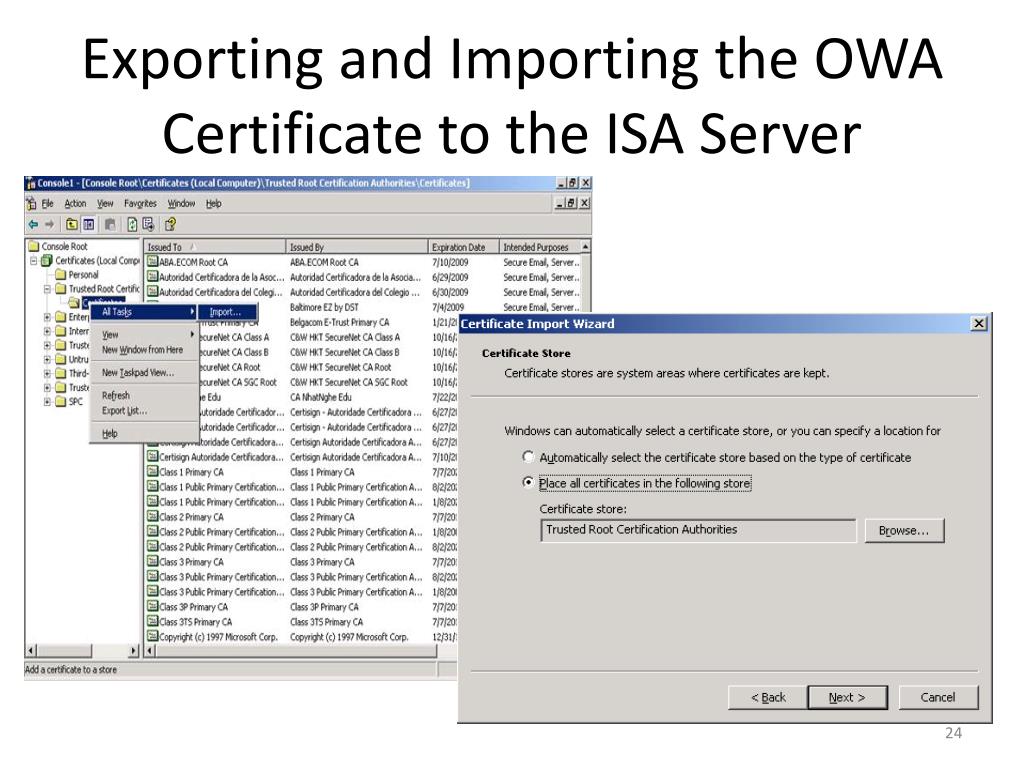
Task: Select the Certisign Autoridade Certificadora... row
Action: (x=300, y=457)
